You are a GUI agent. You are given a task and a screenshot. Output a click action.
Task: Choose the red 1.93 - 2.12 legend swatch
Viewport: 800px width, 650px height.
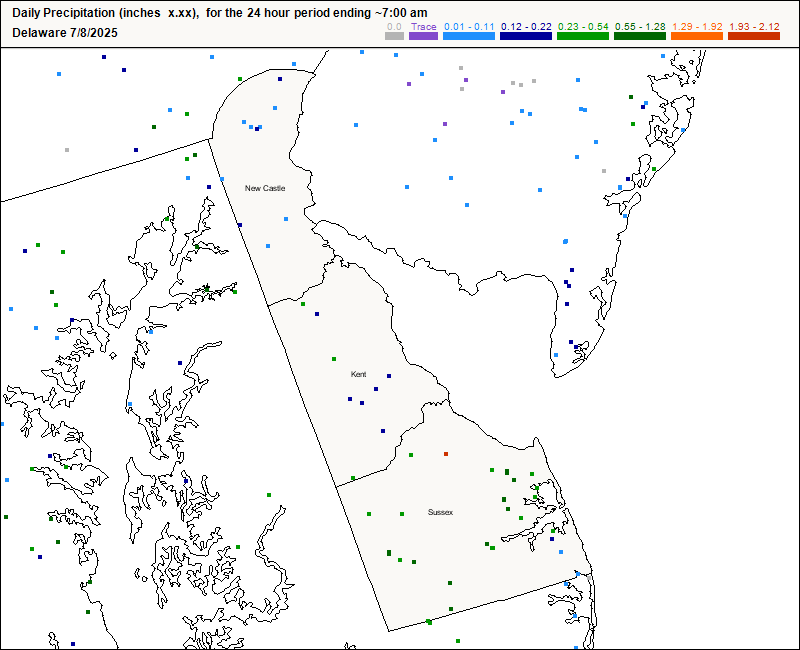tap(754, 36)
